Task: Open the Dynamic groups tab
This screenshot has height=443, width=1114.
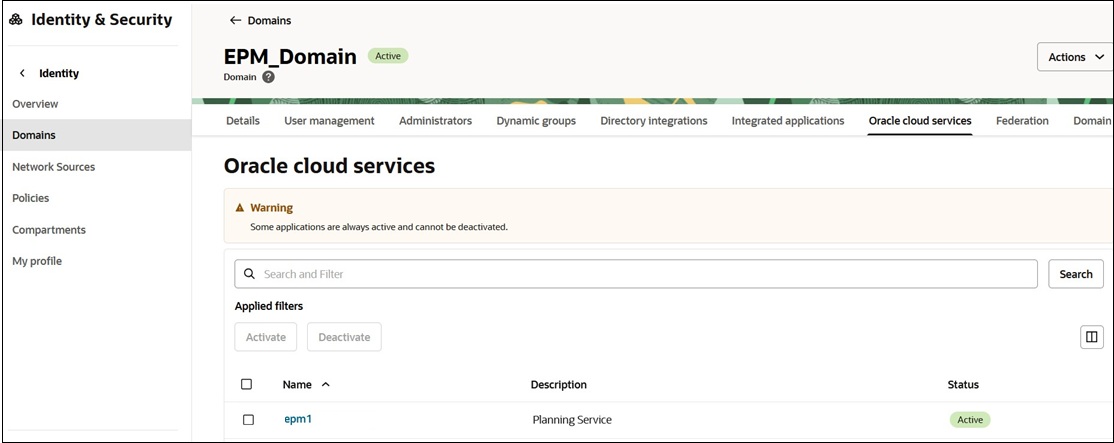Action: tap(536, 121)
